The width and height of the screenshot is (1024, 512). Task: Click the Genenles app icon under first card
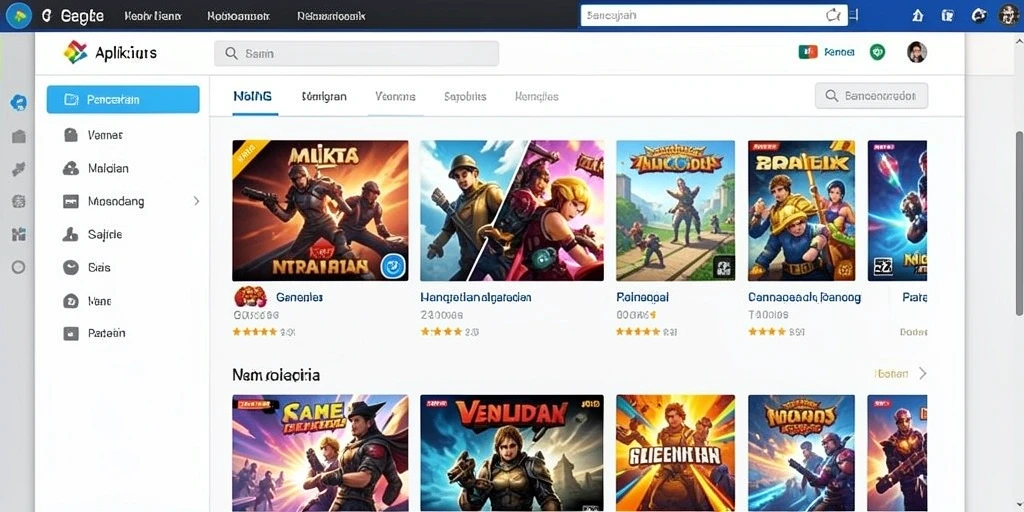[250, 297]
